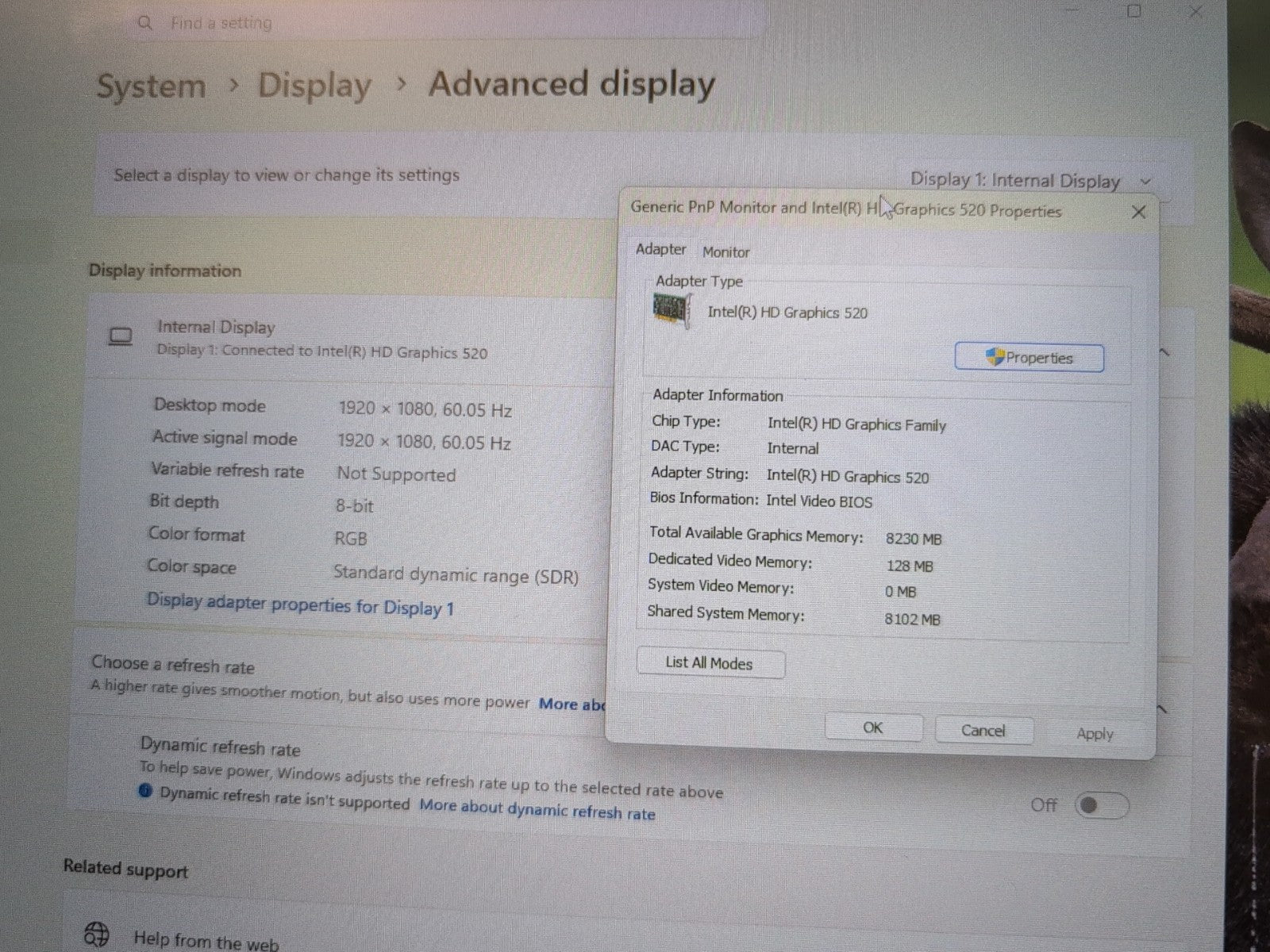The height and width of the screenshot is (952, 1270).
Task: Click the DAC Type Internal value
Action: click(x=792, y=448)
